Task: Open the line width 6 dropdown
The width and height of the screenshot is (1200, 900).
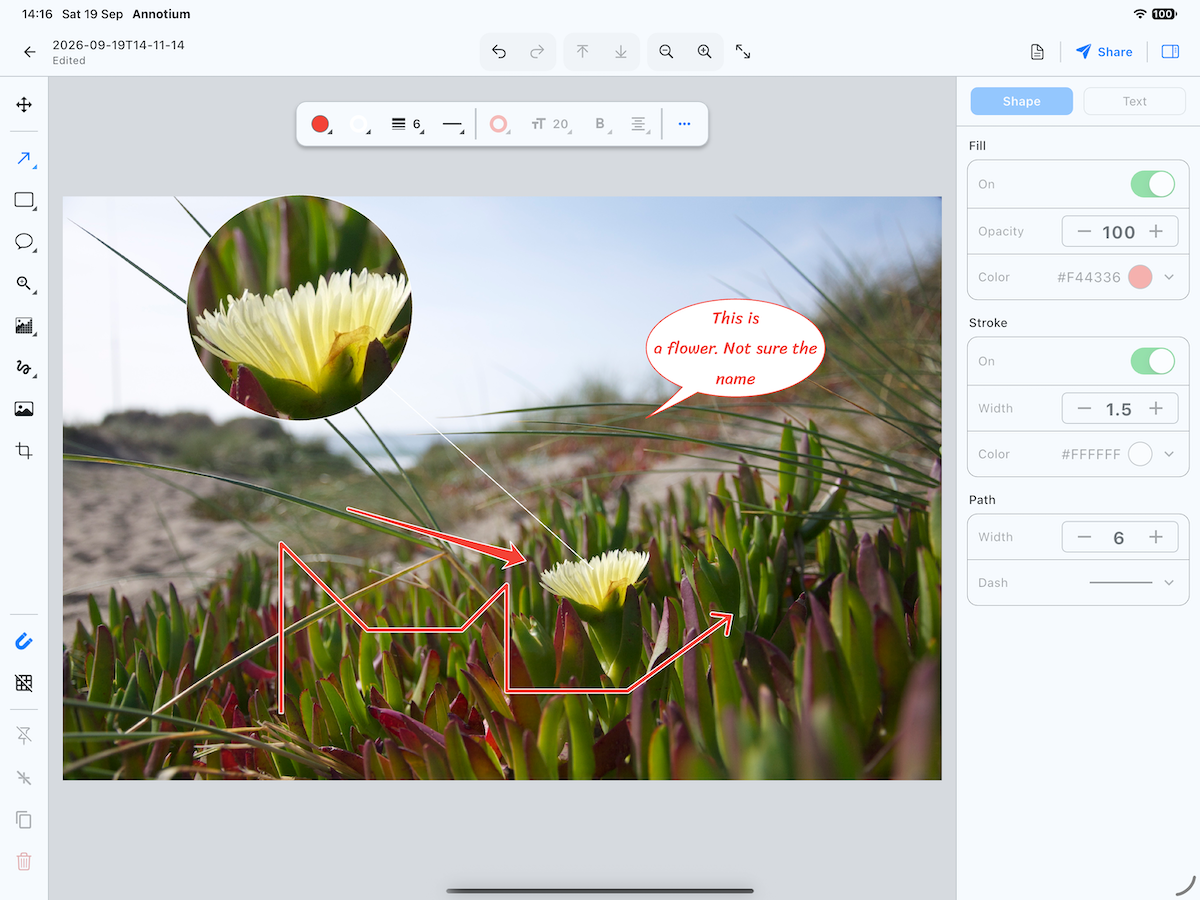Action: coord(406,124)
